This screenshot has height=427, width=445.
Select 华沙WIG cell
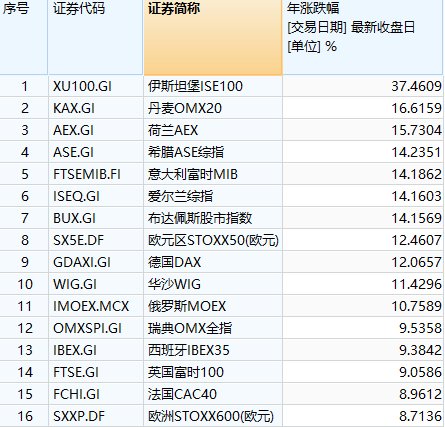(213, 284)
